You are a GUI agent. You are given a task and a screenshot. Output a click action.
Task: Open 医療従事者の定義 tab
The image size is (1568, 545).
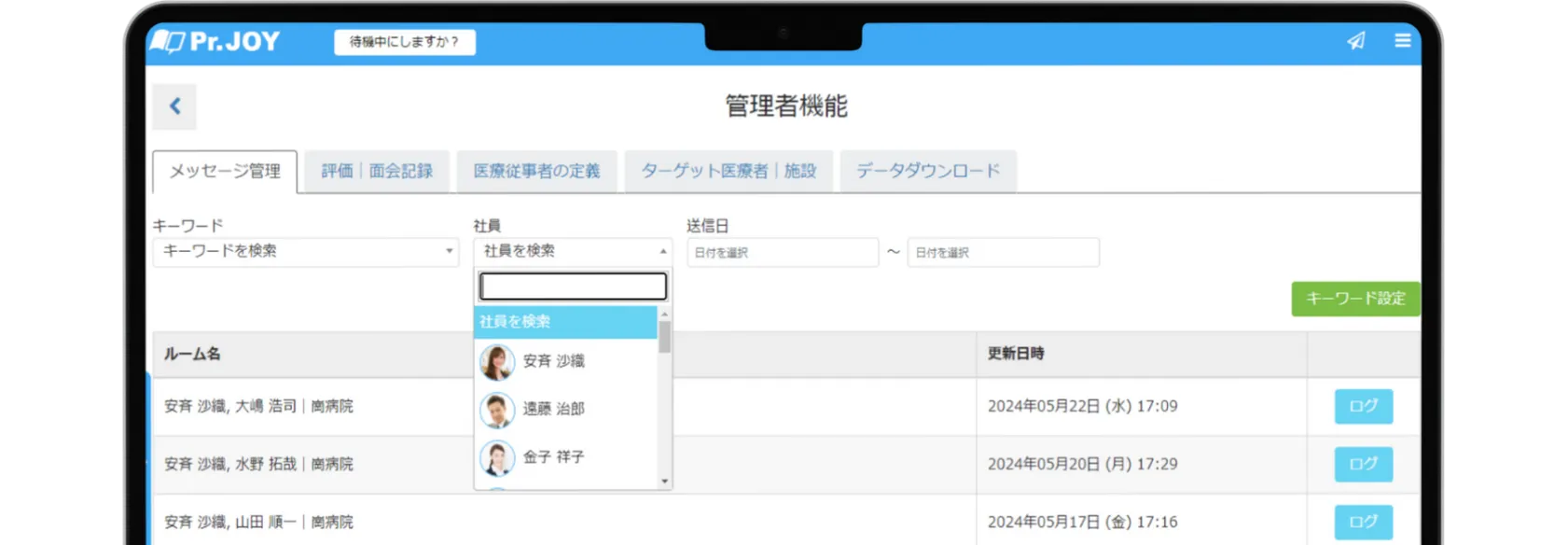click(536, 171)
